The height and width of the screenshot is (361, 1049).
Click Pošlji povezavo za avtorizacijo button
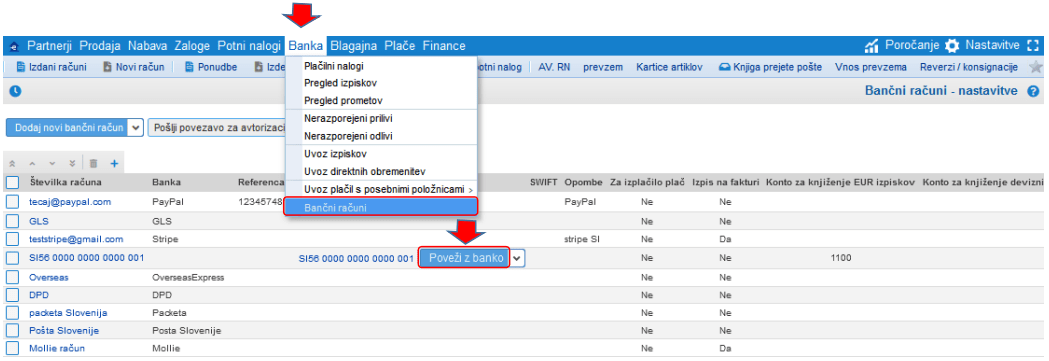(x=217, y=128)
